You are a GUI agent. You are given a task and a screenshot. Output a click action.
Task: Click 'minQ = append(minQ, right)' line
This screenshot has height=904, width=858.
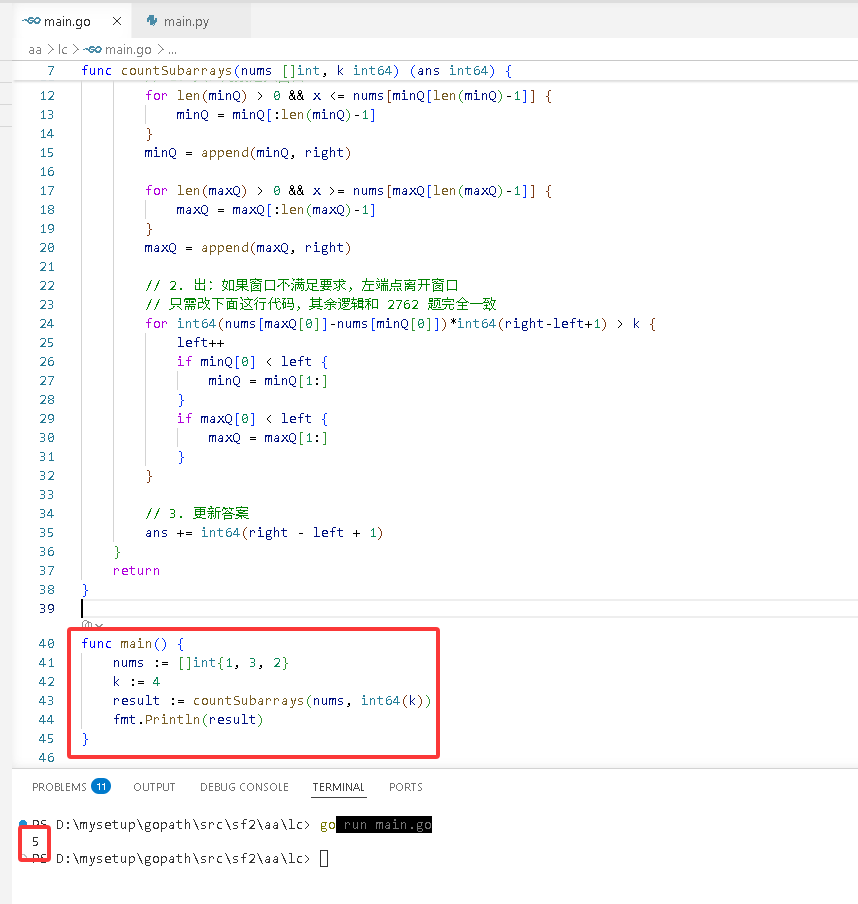[248, 152]
